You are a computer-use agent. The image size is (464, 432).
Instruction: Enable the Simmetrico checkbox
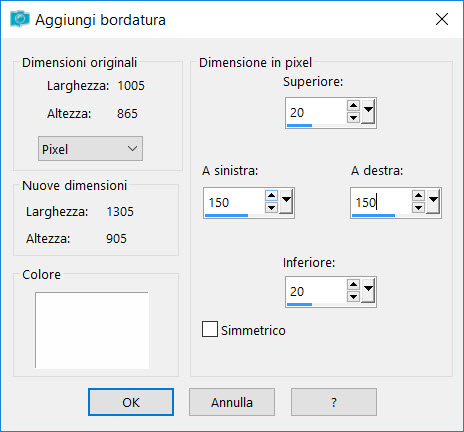(210, 329)
